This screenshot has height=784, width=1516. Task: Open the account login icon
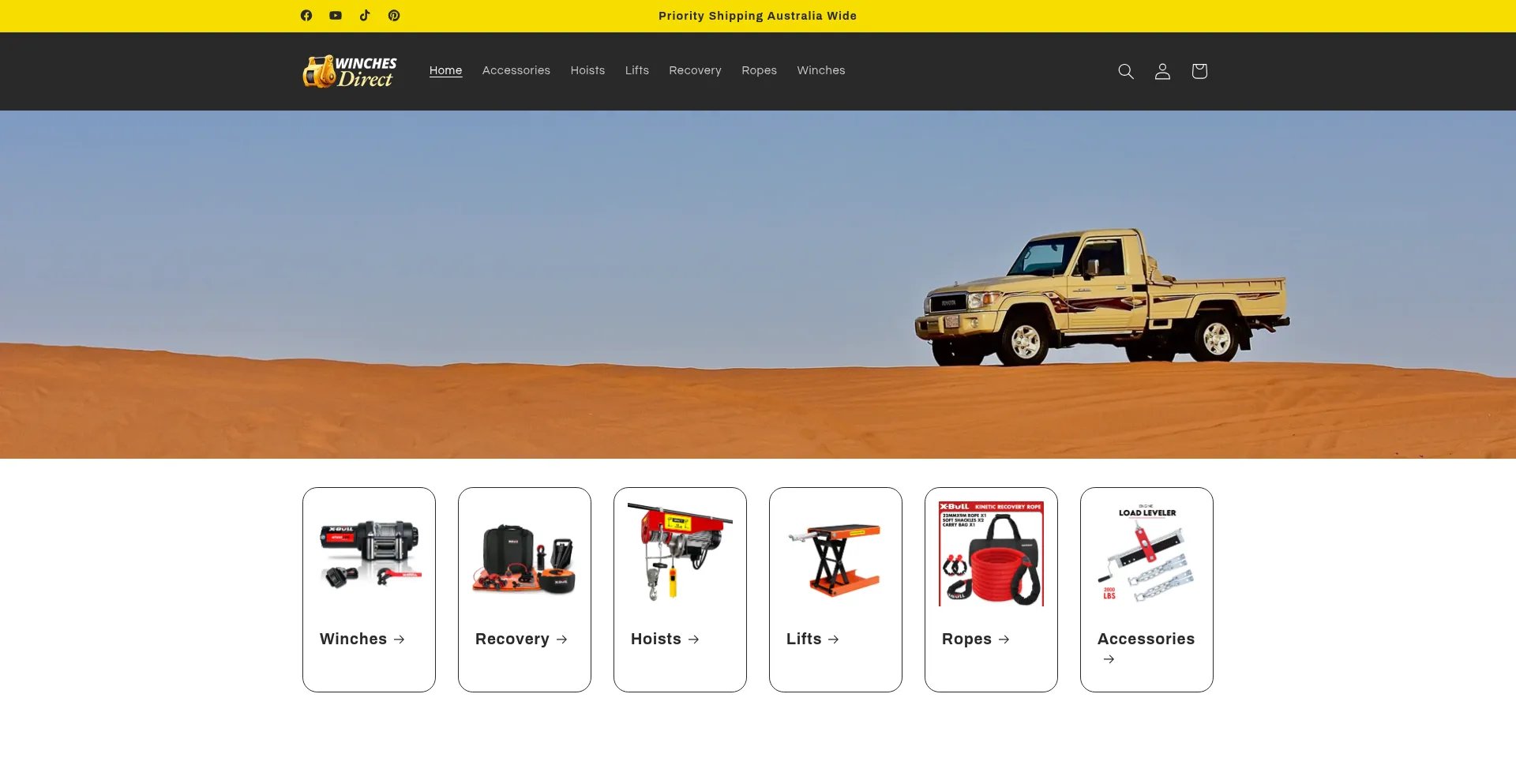coord(1162,71)
